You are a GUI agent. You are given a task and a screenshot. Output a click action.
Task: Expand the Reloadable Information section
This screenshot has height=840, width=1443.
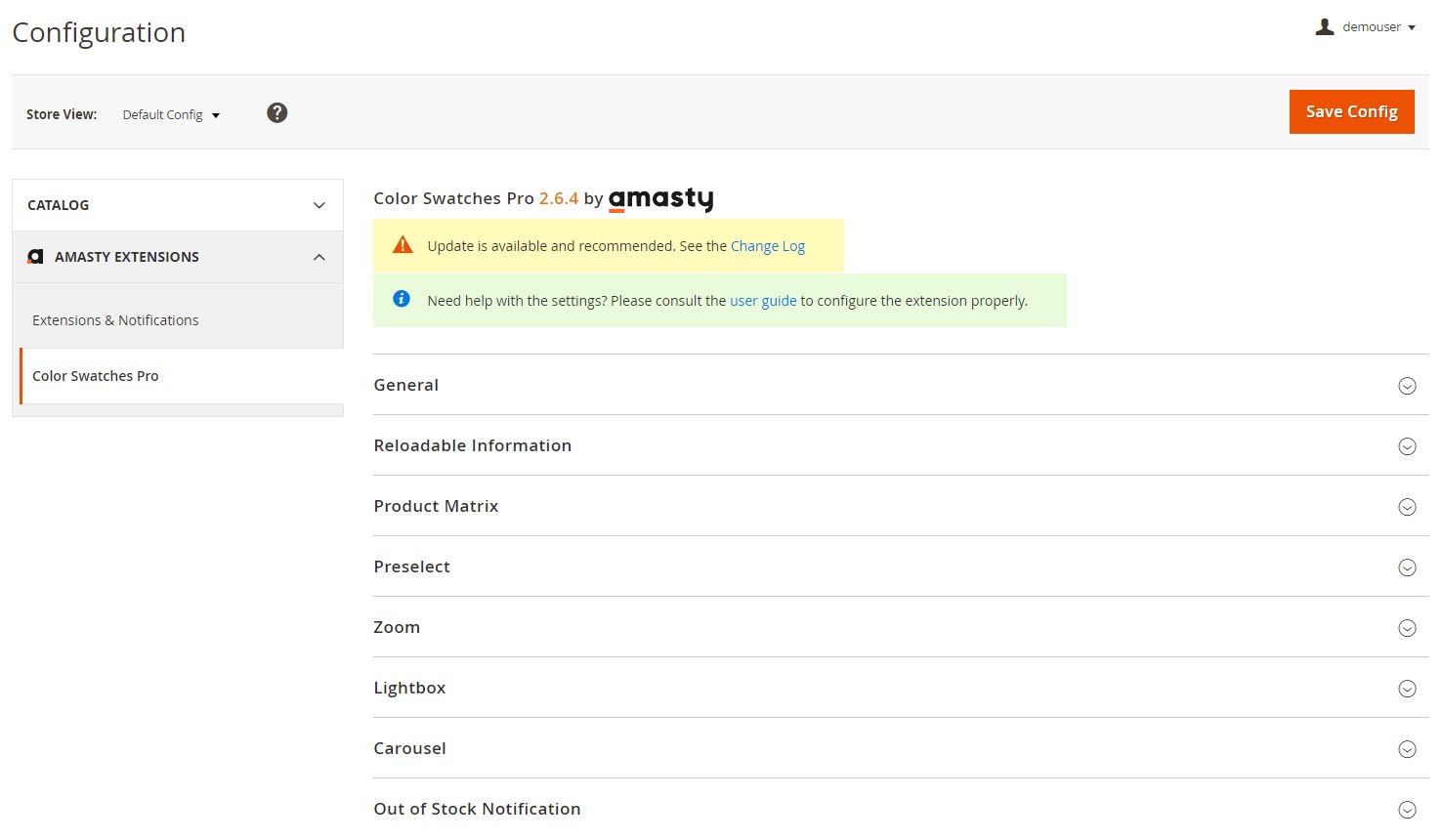(473, 445)
